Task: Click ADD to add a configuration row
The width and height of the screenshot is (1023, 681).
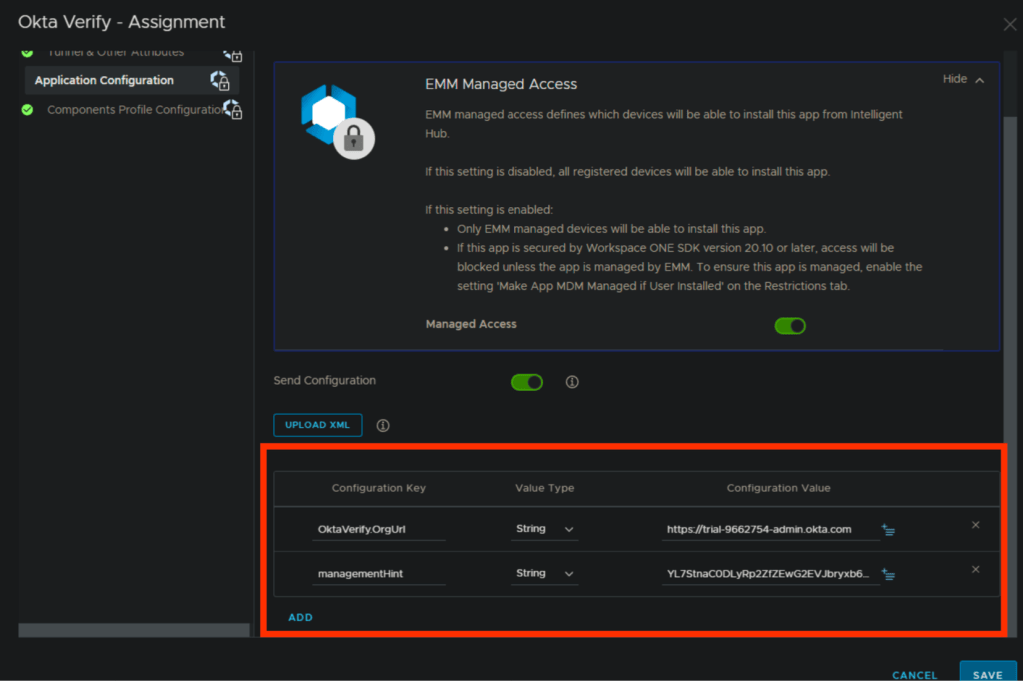Action: pos(300,617)
